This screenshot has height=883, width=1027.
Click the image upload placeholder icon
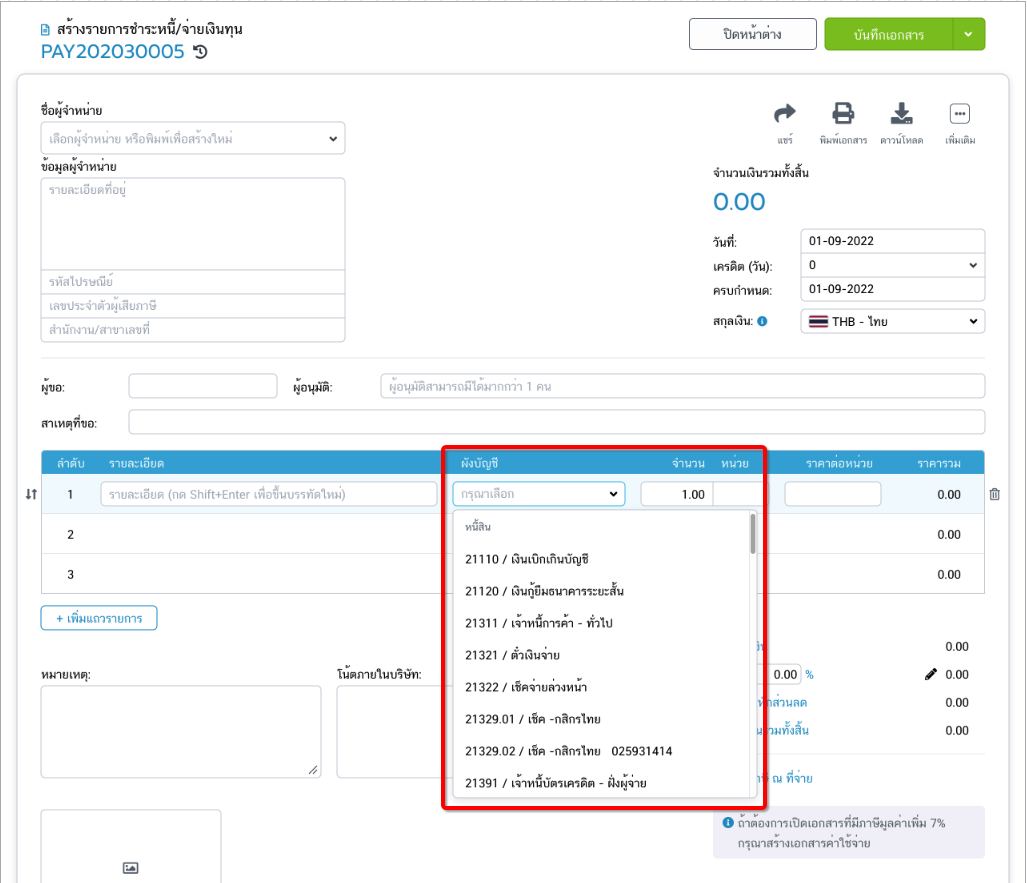[x=130, y=867]
